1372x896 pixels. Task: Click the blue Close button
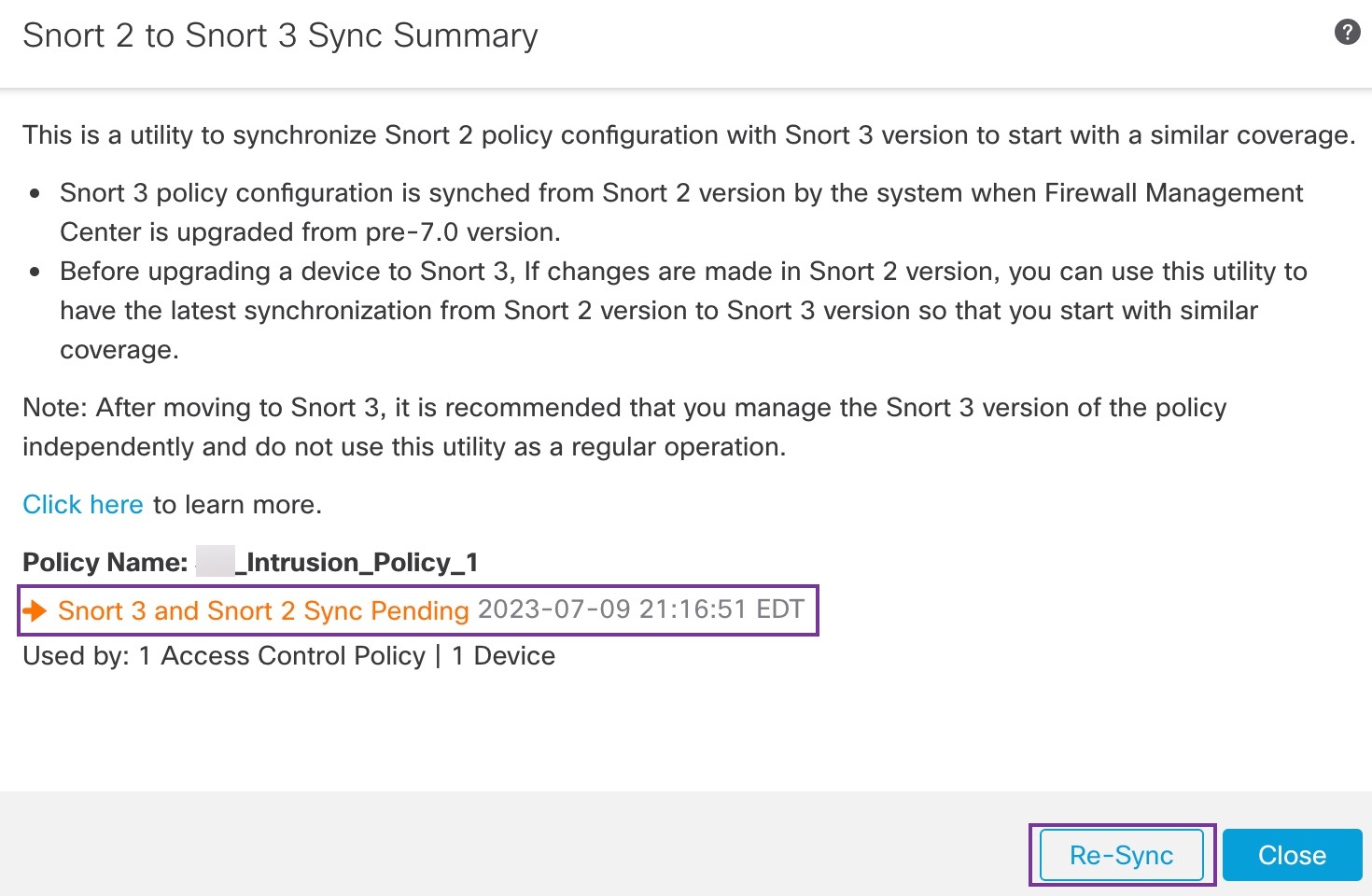[1292, 854]
